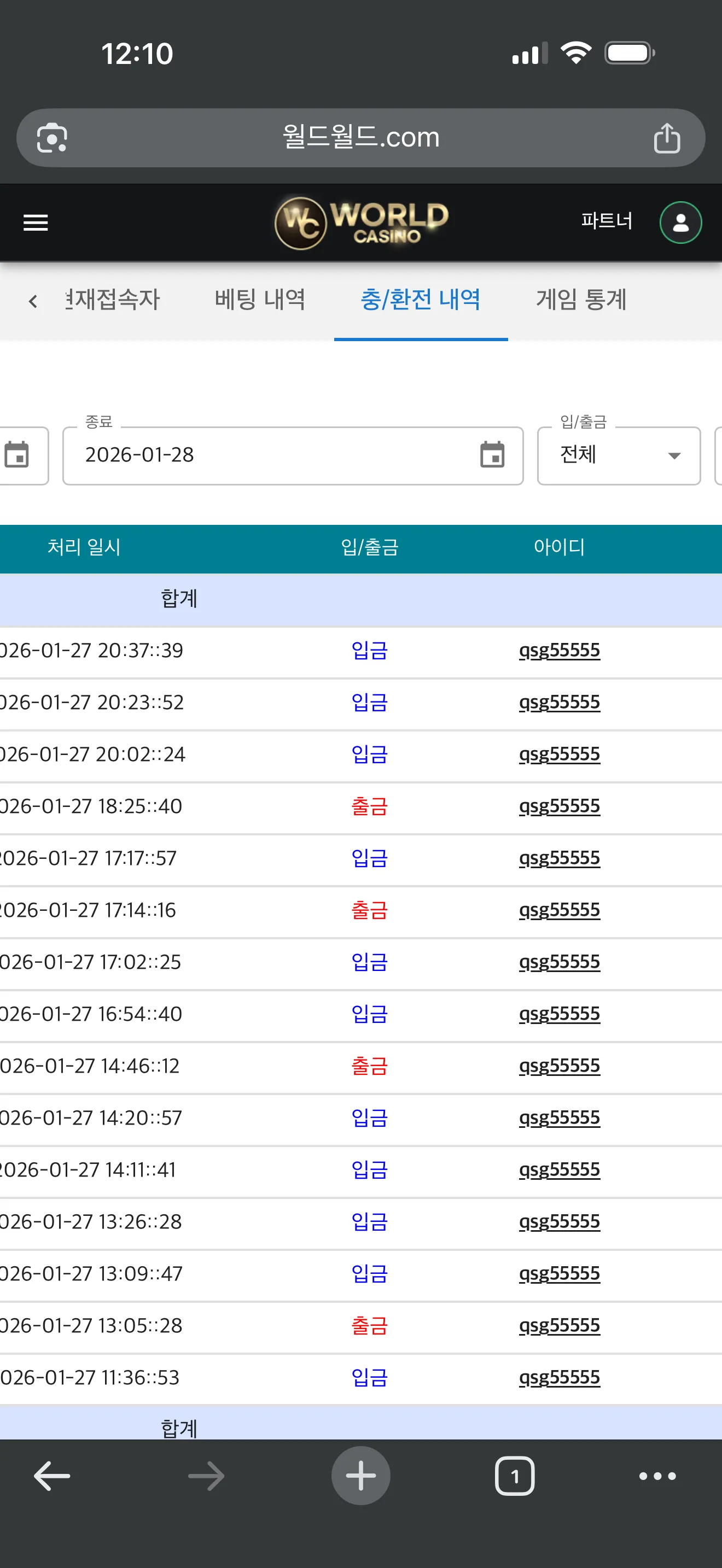Switch to the 베팅 내역 tab
The height and width of the screenshot is (1568, 722).
point(260,300)
